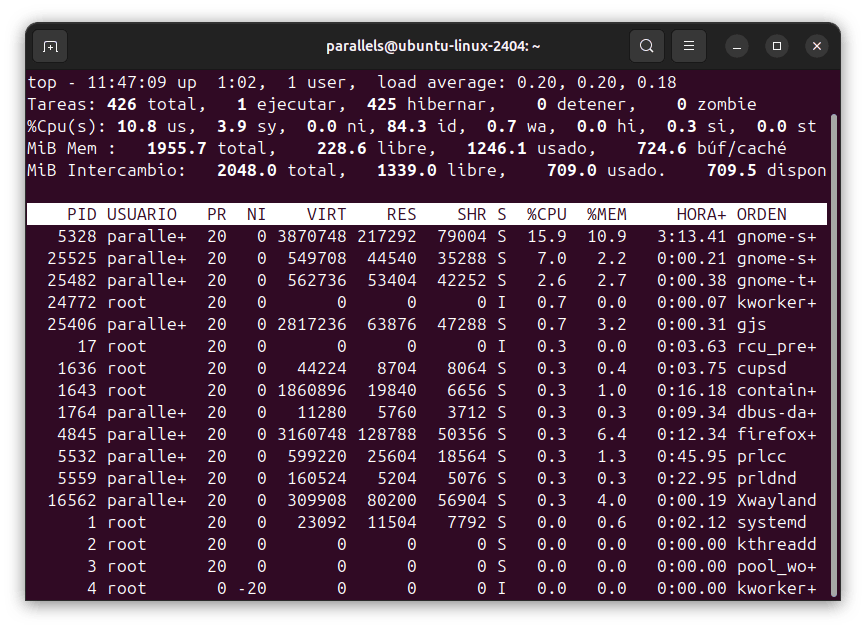Click the terminal vertical scrollbar

pos(834,353)
